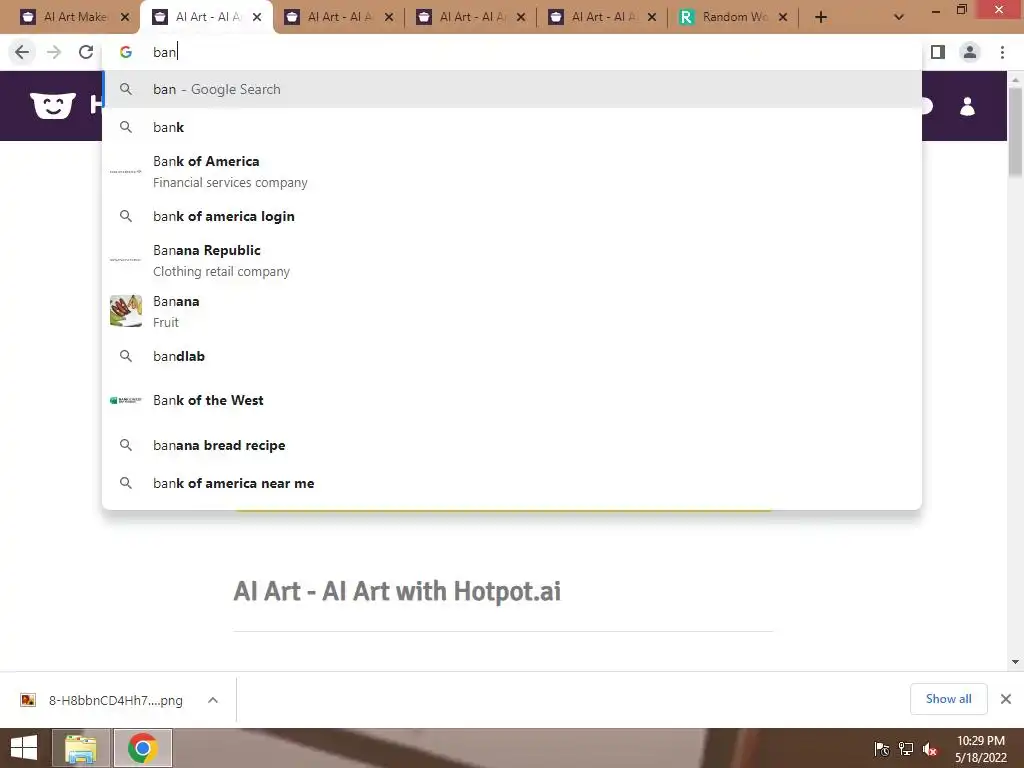Click the network tray icon
The width and height of the screenshot is (1024, 768).
(x=906, y=749)
